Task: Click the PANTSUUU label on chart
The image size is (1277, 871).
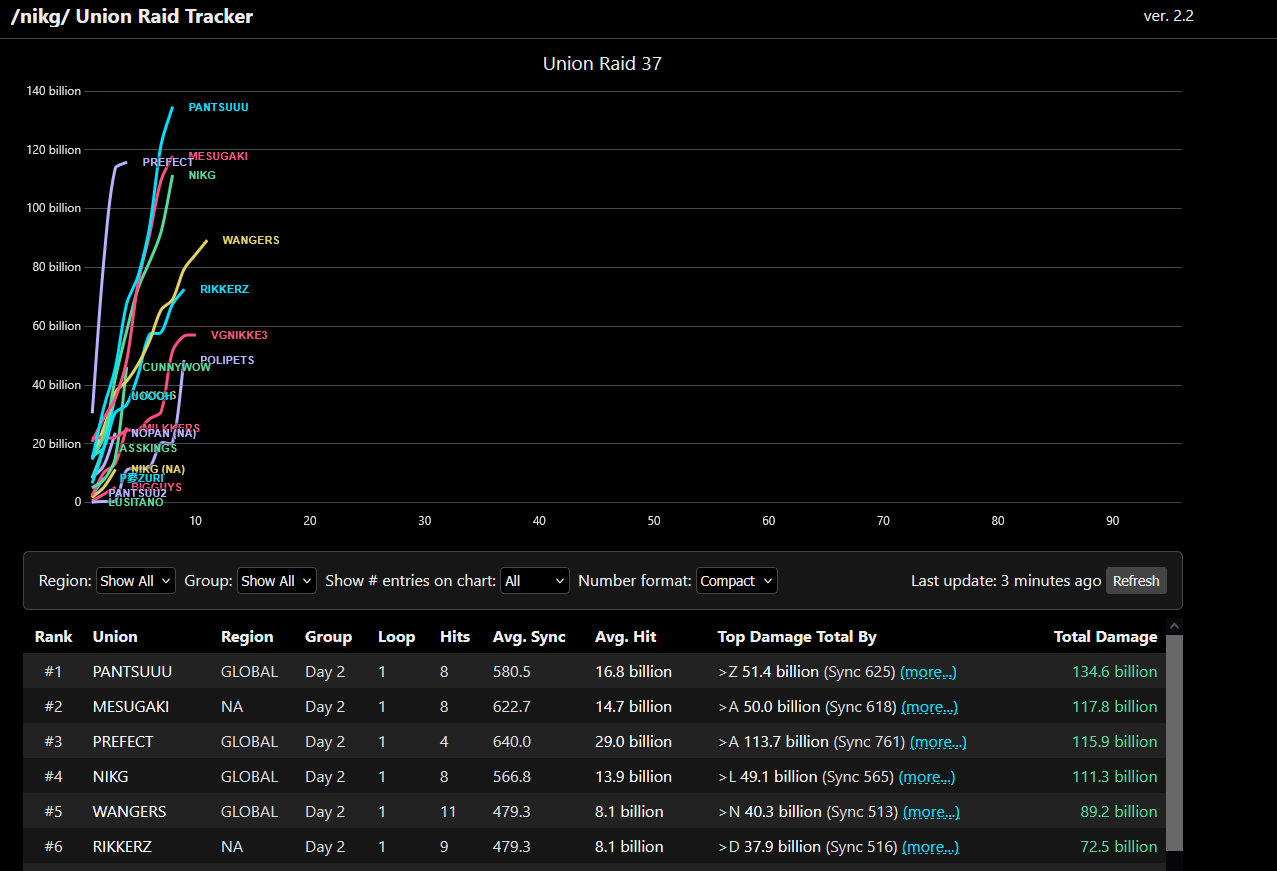Action: 218,107
